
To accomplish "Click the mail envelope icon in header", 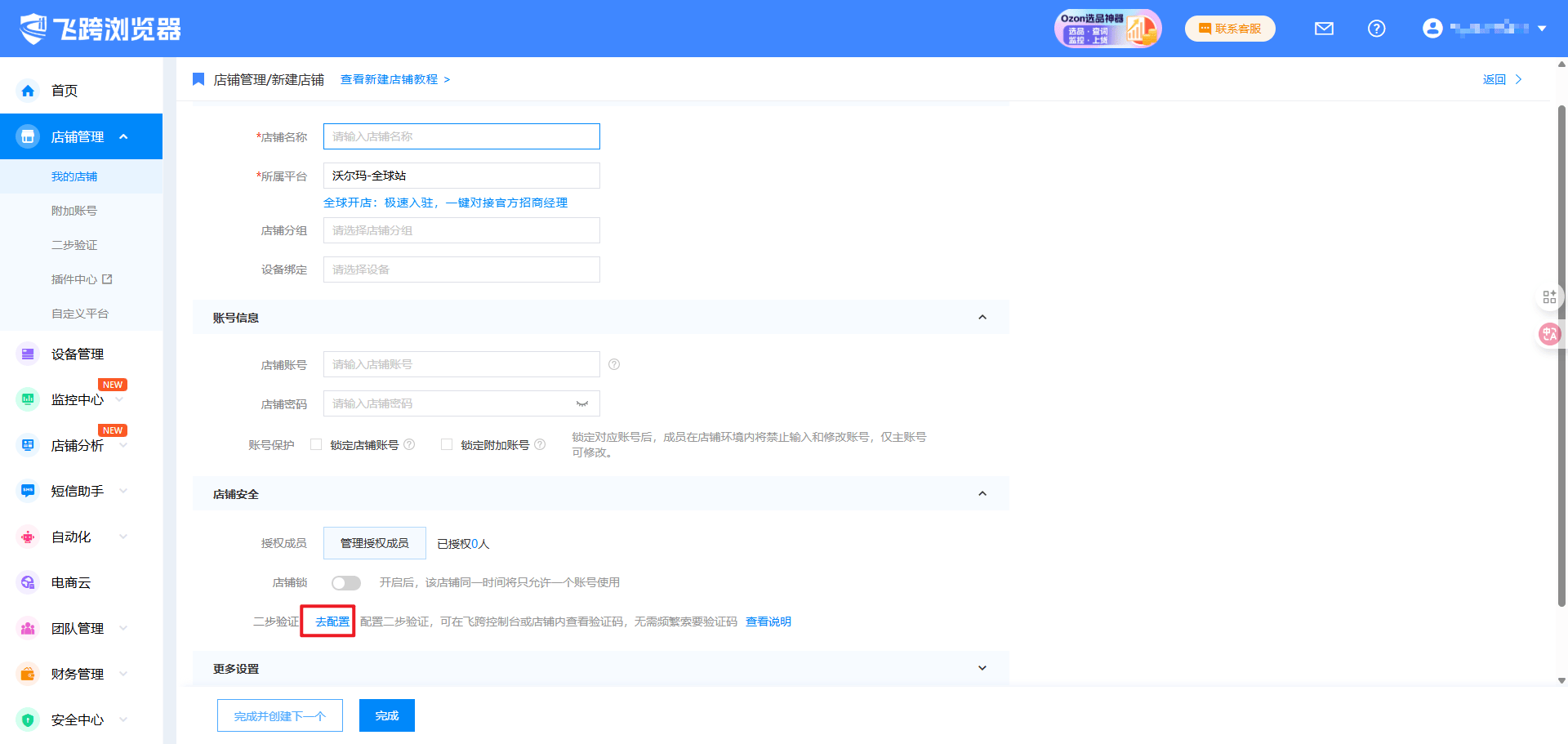I will point(1324,29).
